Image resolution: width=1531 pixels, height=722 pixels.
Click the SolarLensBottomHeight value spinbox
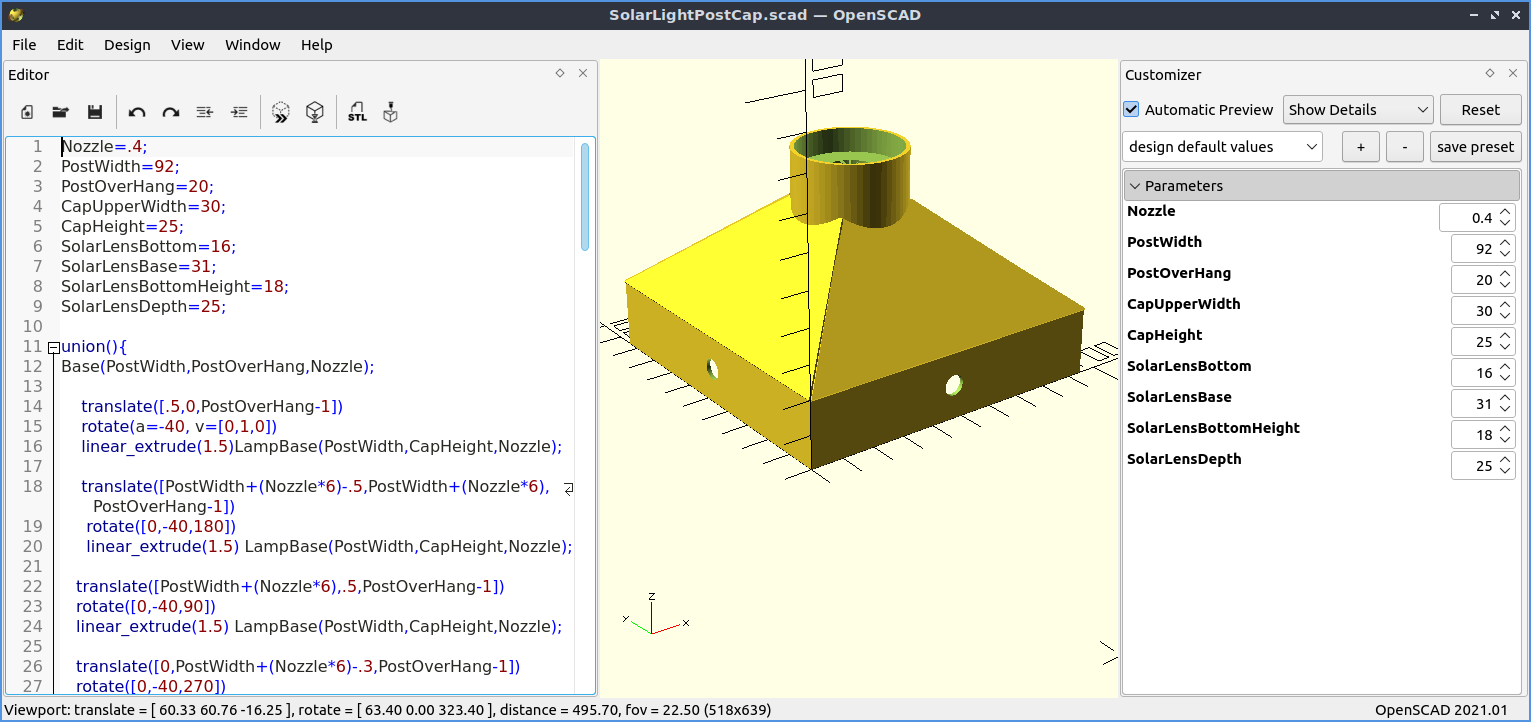(1483, 435)
